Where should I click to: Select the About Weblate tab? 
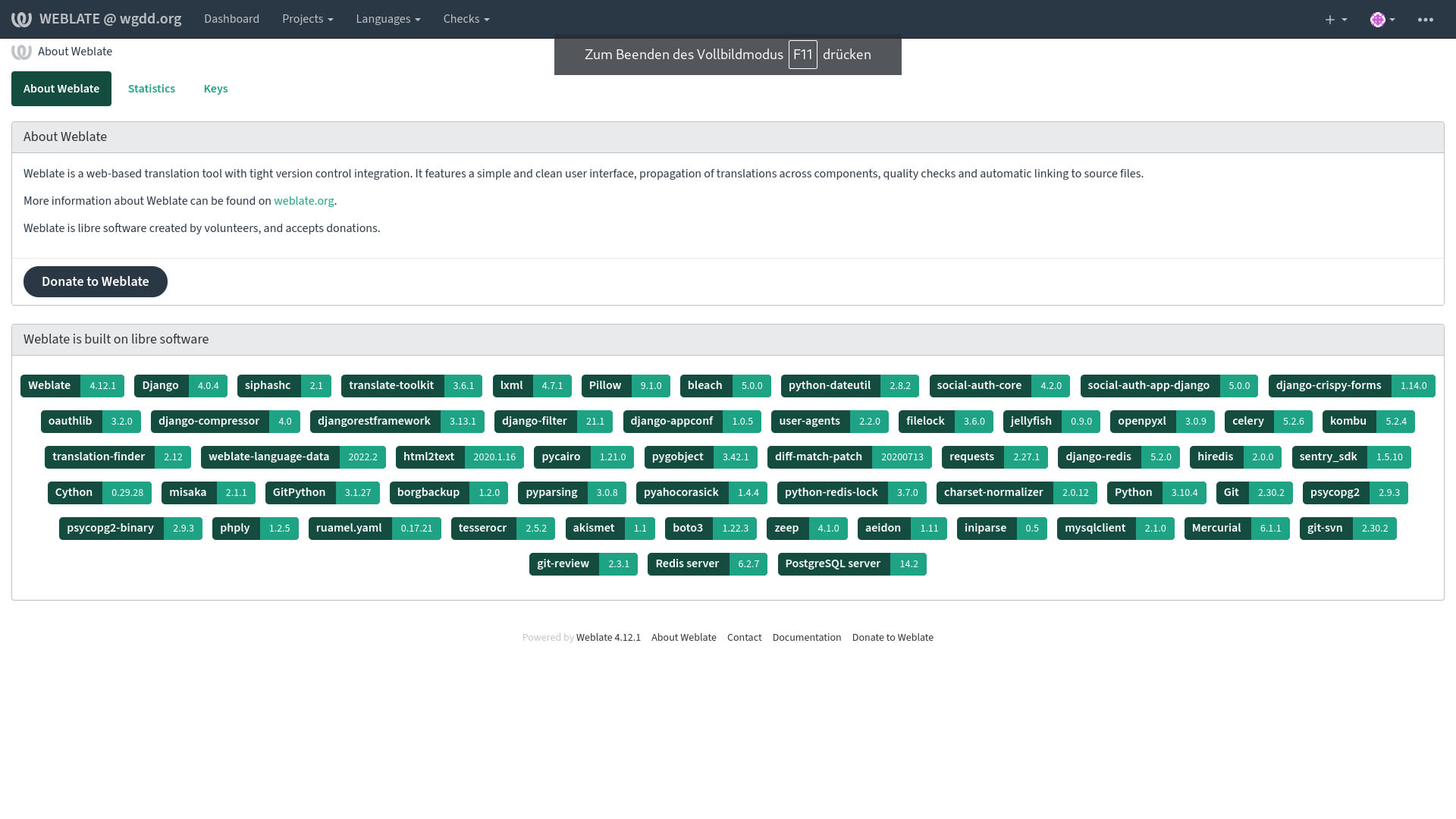click(61, 89)
